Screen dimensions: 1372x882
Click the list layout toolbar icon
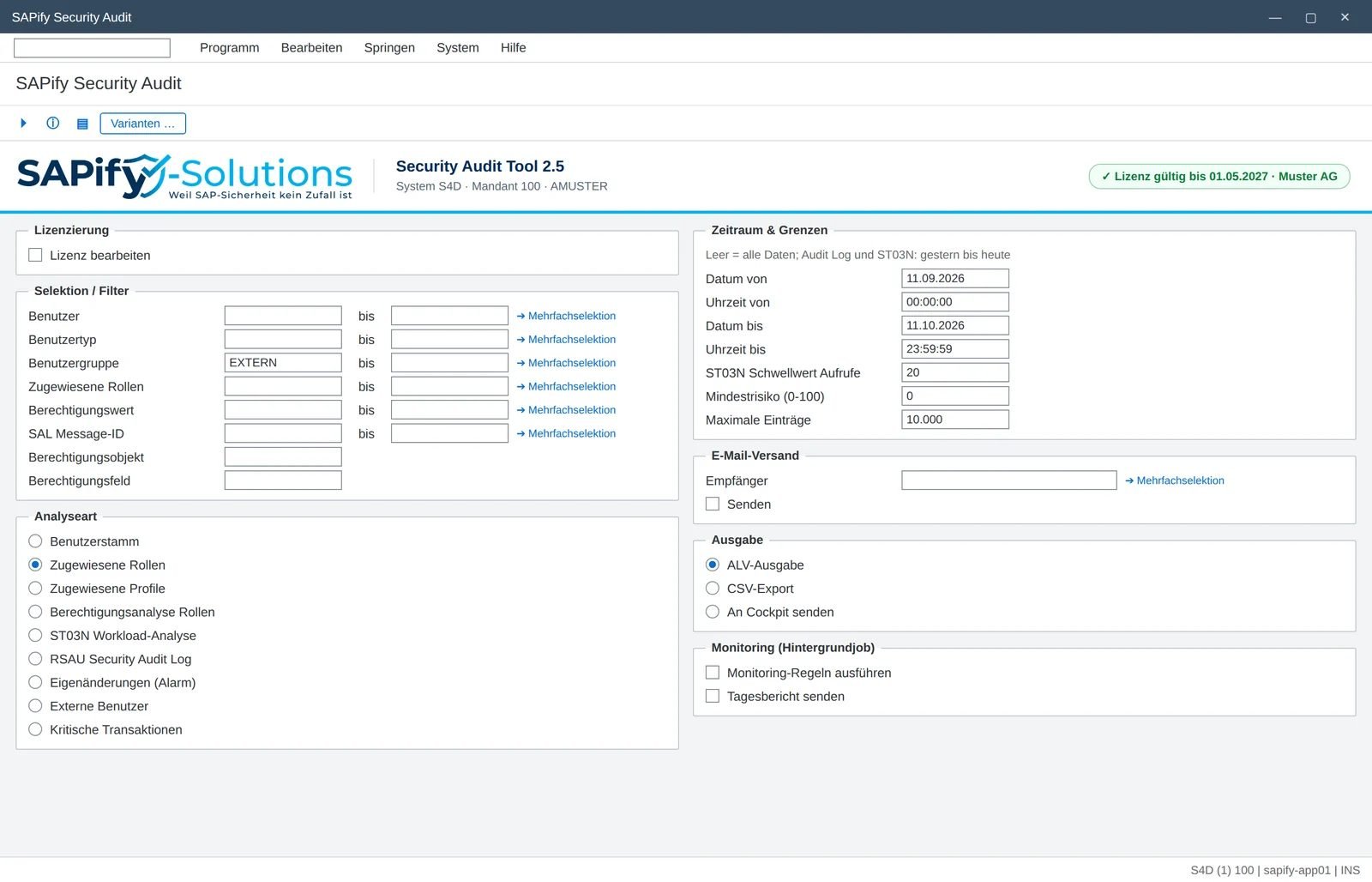tap(82, 124)
